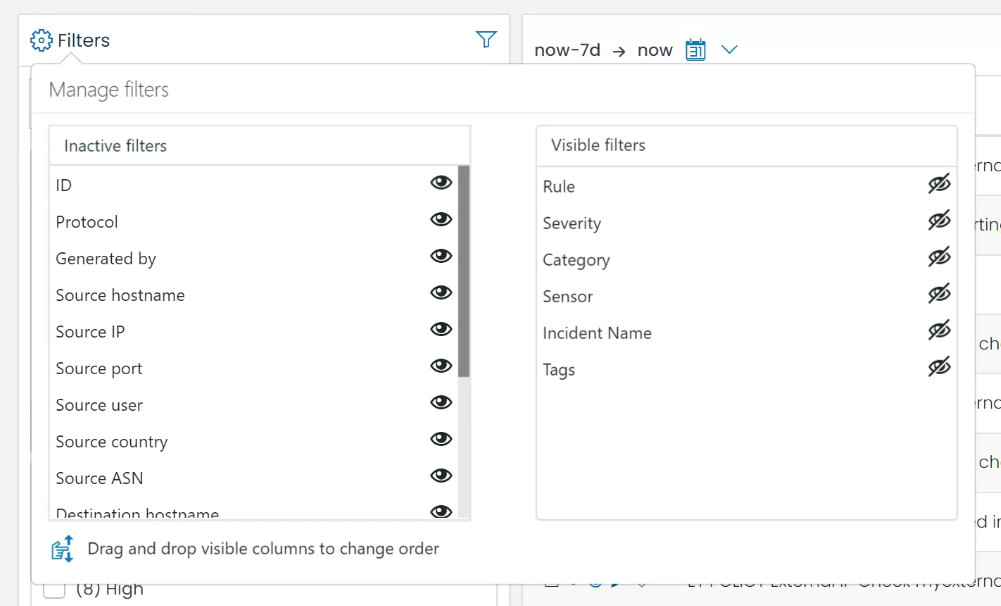1001x606 pixels.
Task: Open the calendar date picker icon
Action: pyautogui.click(x=695, y=48)
